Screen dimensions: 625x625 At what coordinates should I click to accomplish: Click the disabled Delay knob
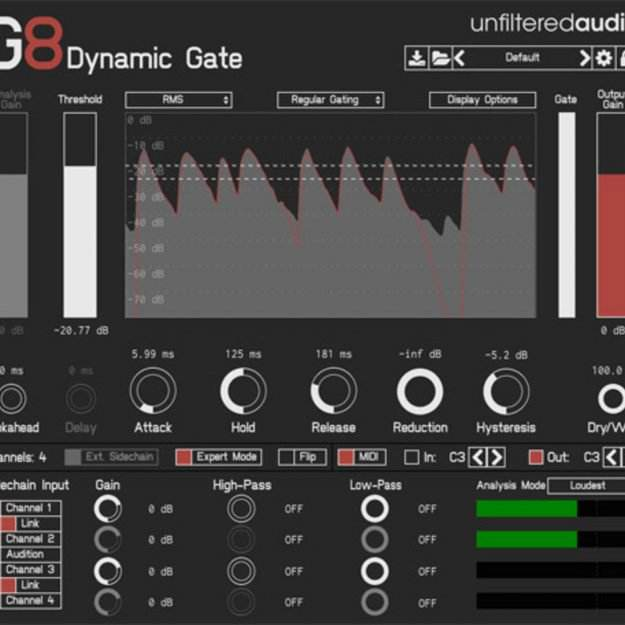click(81, 398)
